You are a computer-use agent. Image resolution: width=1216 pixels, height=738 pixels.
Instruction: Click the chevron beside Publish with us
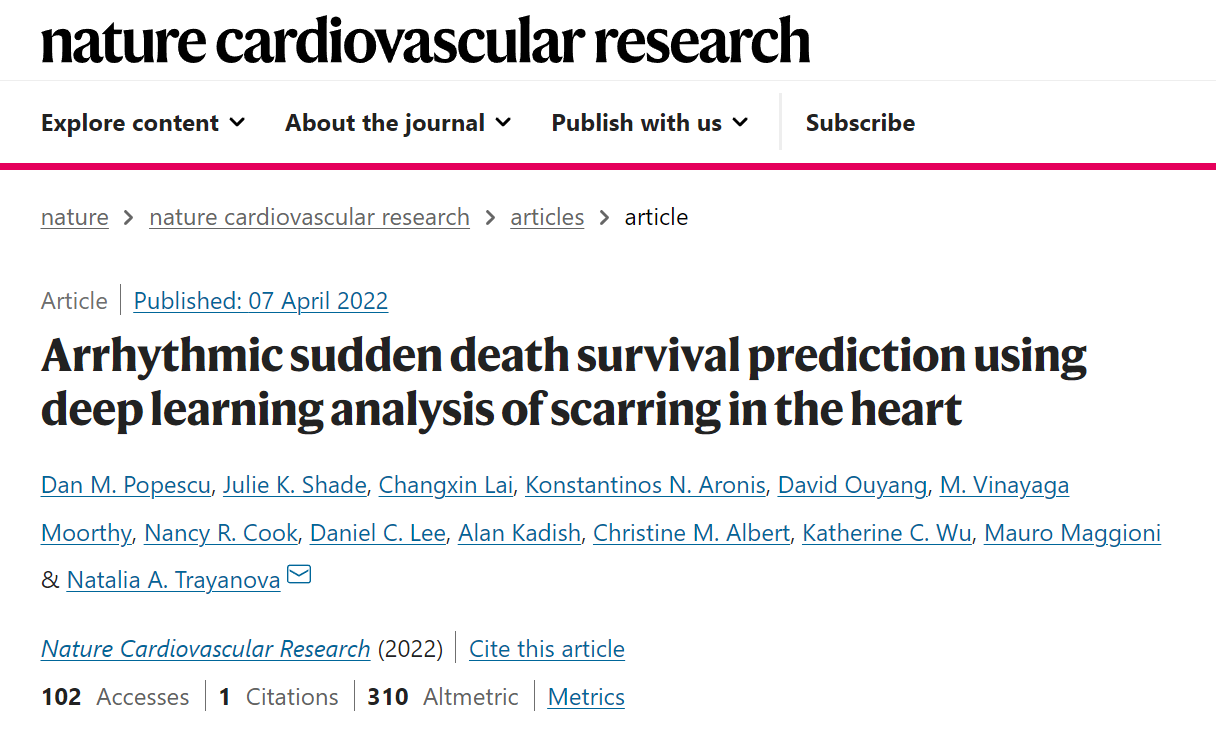[x=741, y=122]
